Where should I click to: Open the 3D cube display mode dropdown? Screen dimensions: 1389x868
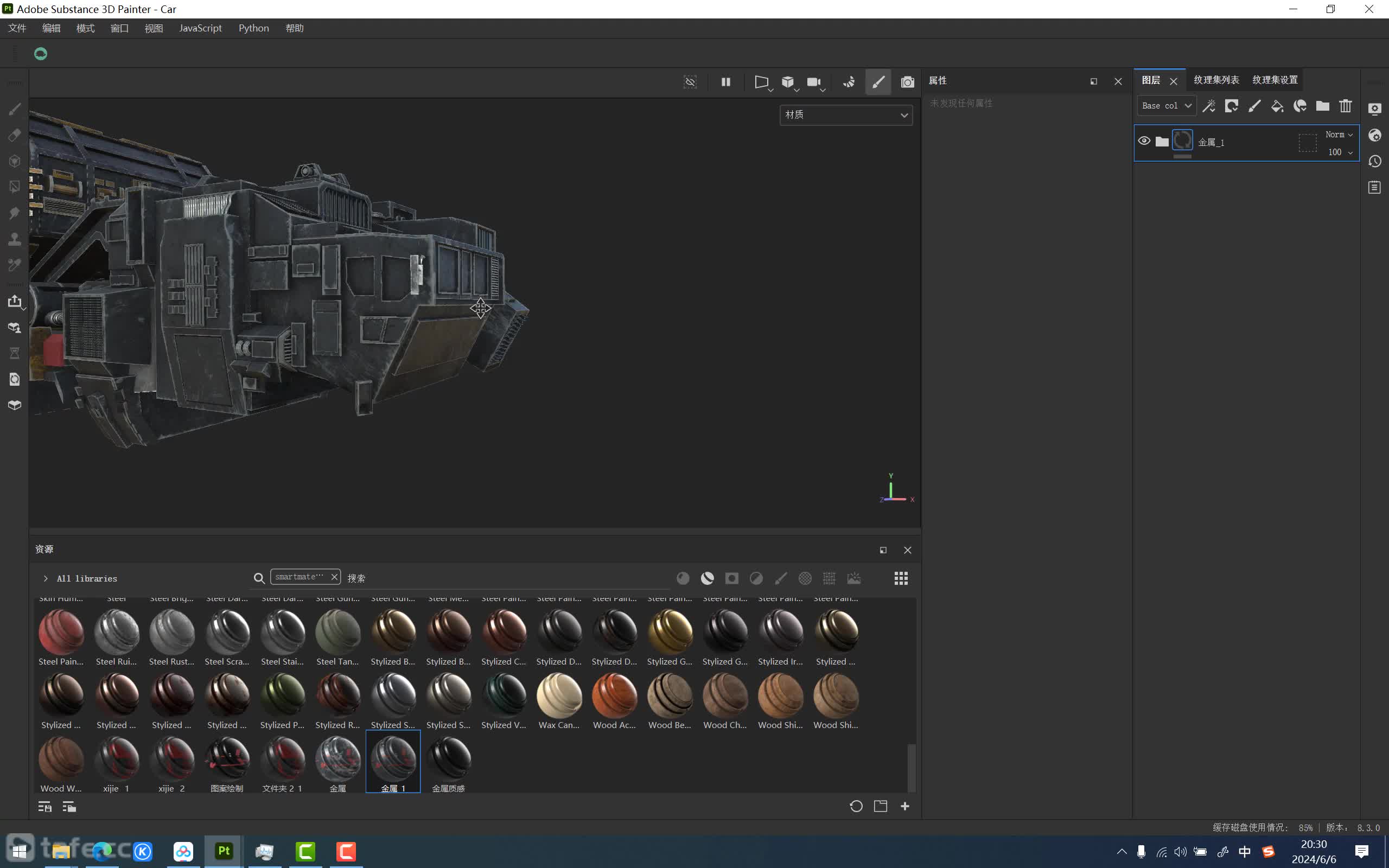point(790,82)
